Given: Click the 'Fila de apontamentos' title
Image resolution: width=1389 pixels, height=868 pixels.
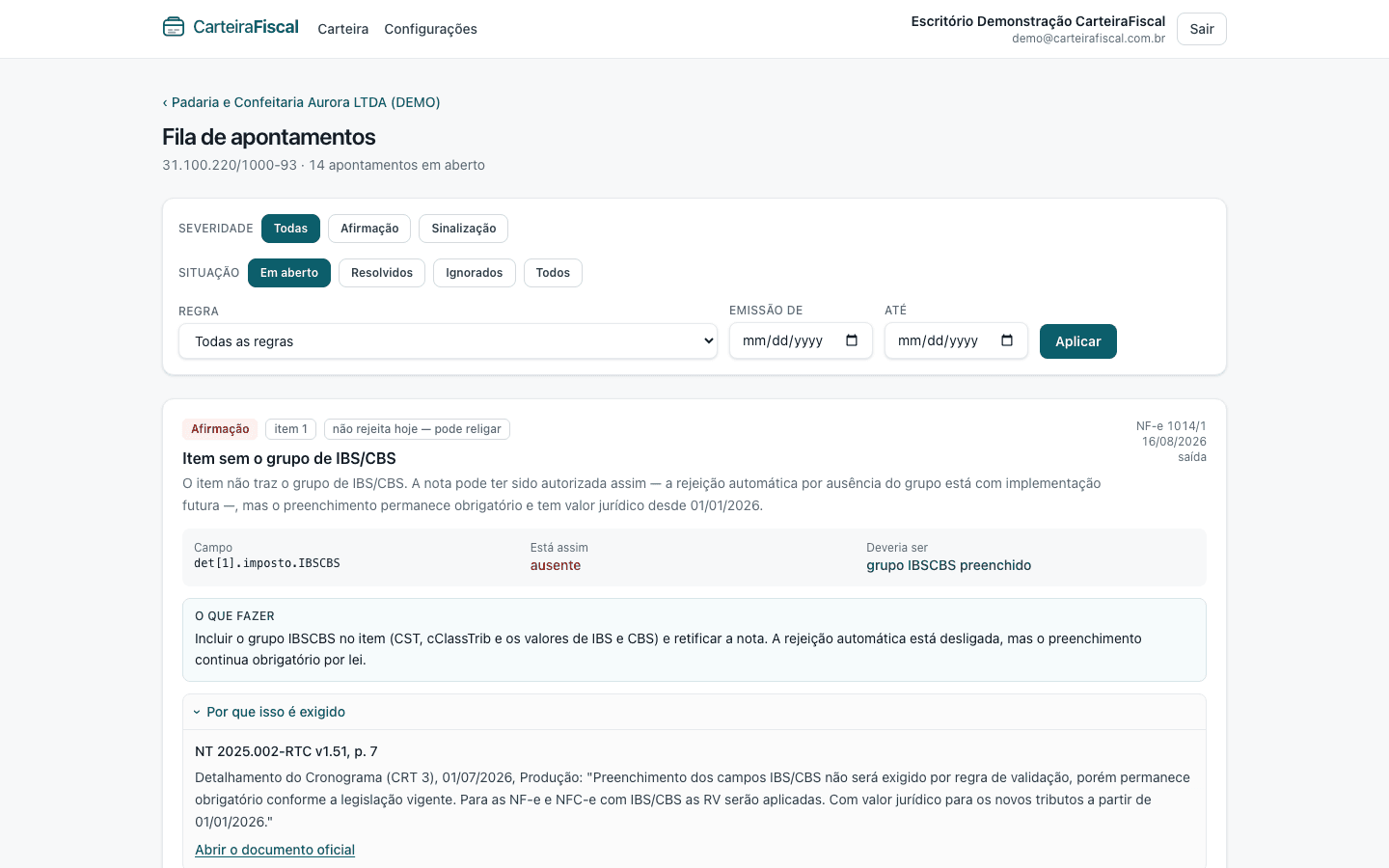Looking at the screenshot, I should coord(269,137).
